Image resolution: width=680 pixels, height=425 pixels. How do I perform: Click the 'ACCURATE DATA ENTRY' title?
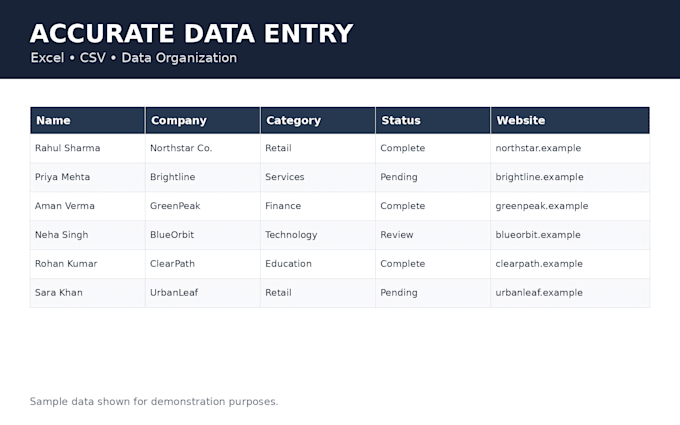(x=191, y=33)
